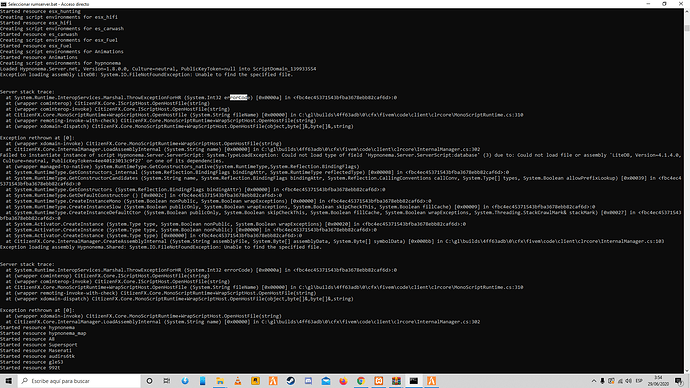Open the orange app icon left of Steam

tap(273, 381)
